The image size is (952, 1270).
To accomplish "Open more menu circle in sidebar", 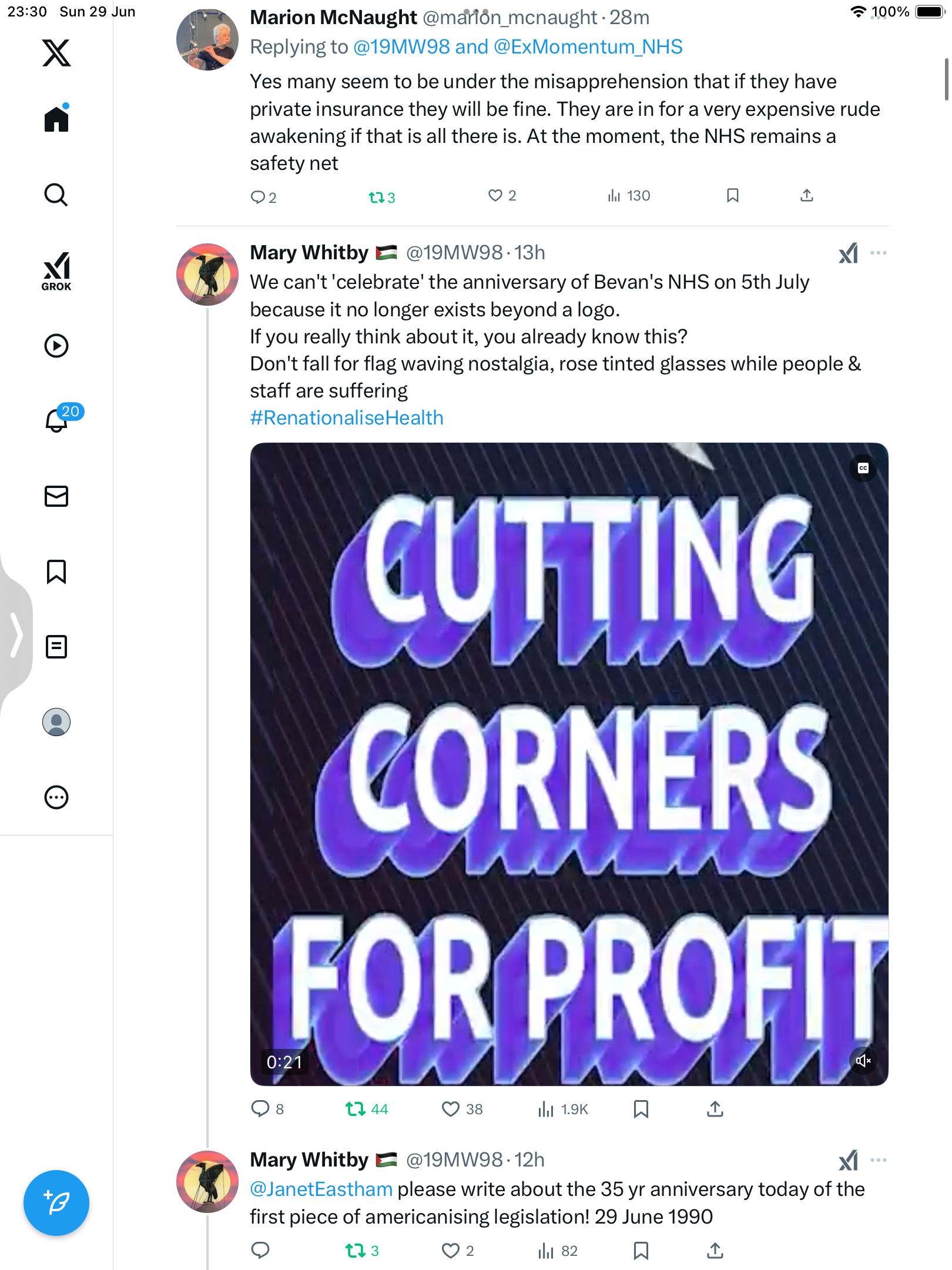I will (x=56, y=797).
